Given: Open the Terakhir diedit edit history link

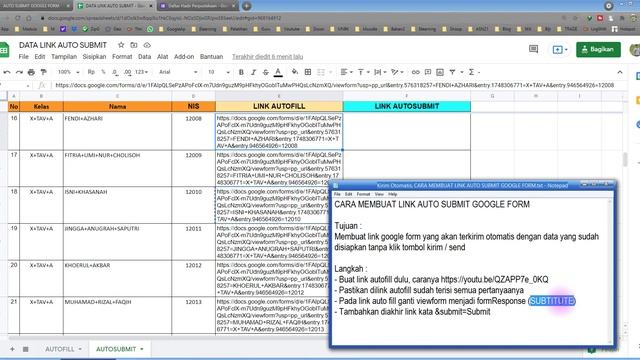Looking at the screenshot, I should tap(267, 57).
